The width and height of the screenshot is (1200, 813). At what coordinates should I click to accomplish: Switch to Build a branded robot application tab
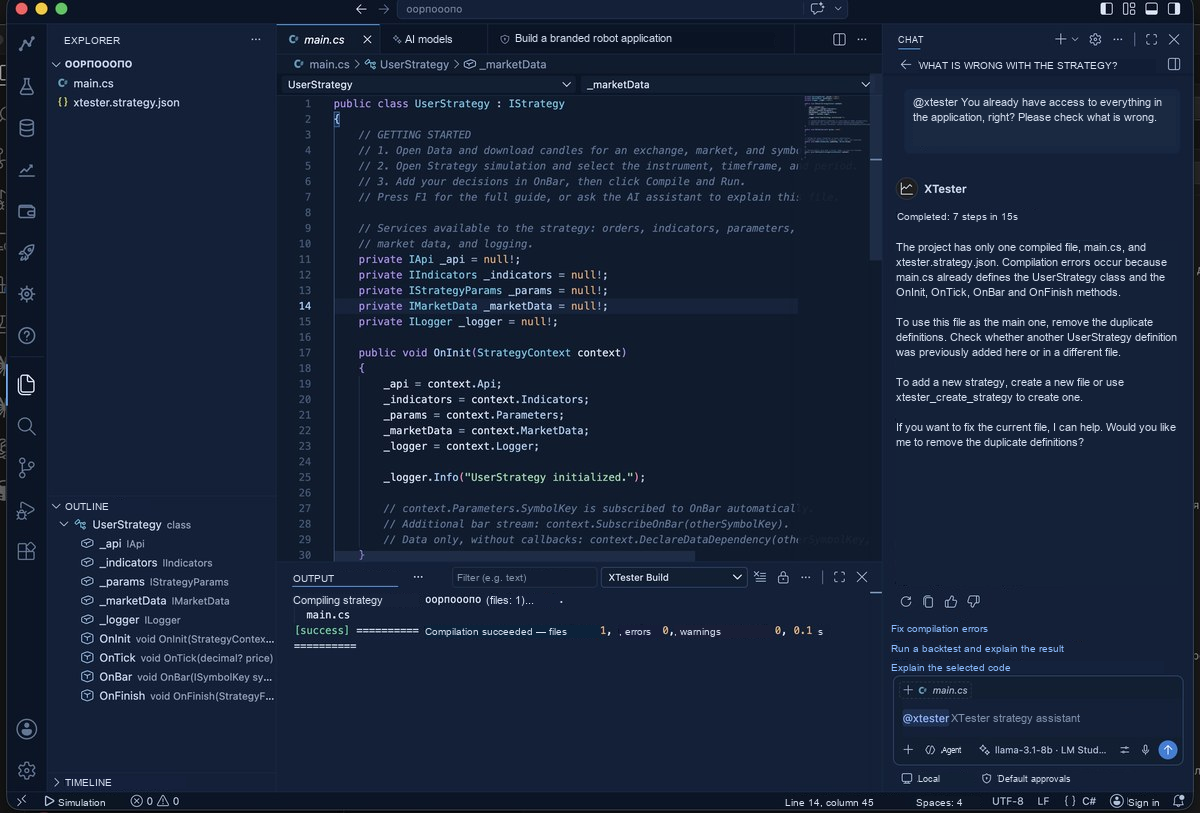pos(593,39)
